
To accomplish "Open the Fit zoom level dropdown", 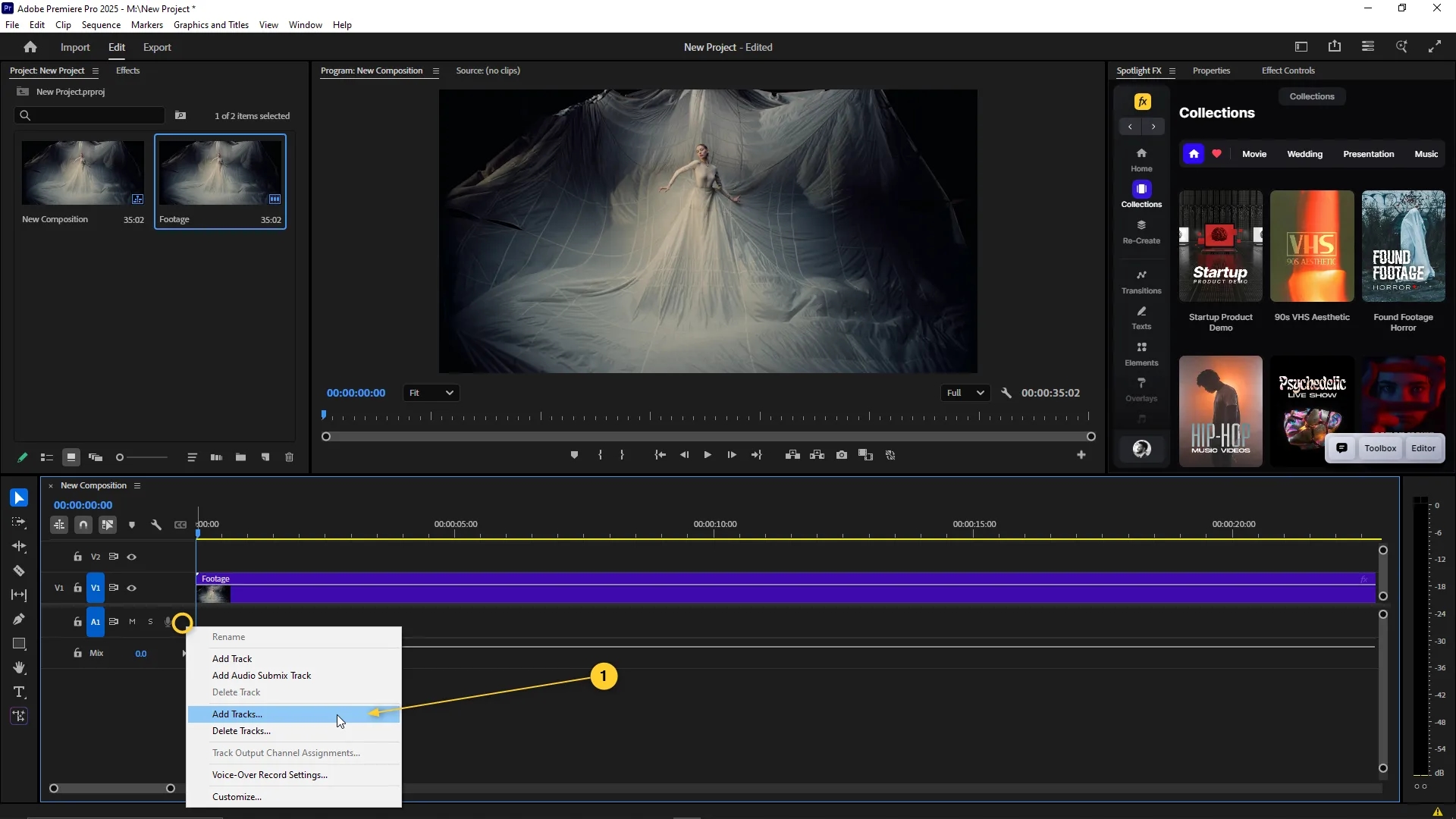I will pos(431,393).
